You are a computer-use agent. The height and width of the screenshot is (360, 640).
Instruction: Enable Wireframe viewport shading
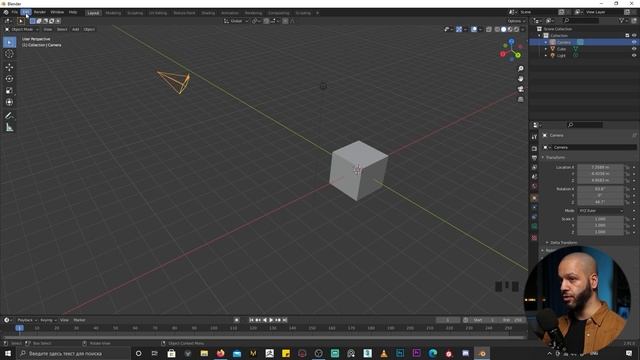497,29
